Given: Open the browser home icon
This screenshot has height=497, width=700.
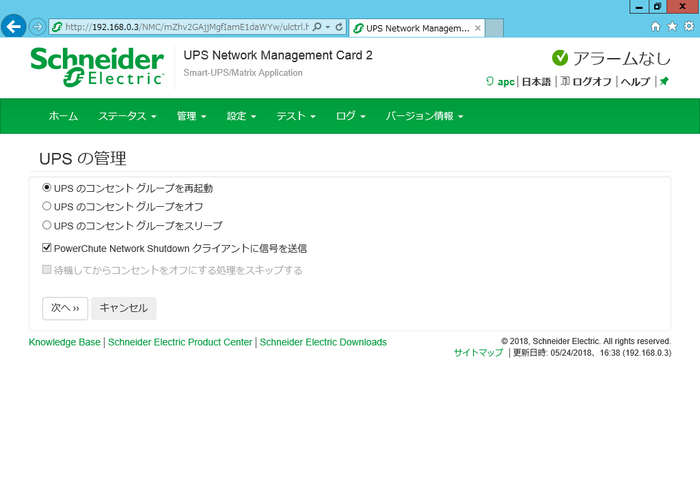Looking at the screenshot, I should point(655,26).
